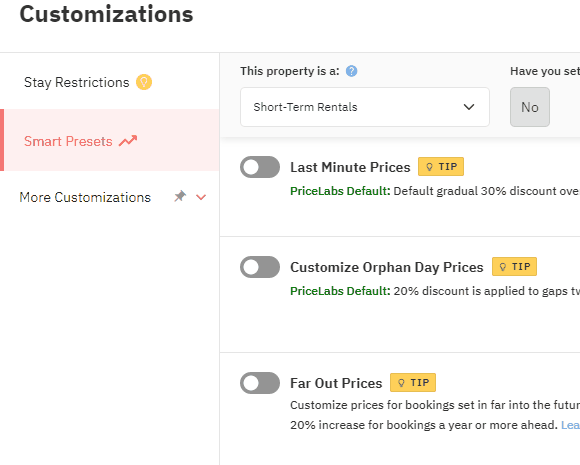Click the blue help question mark icon
This screenshot has width=580, height=465.
(351, 71)
